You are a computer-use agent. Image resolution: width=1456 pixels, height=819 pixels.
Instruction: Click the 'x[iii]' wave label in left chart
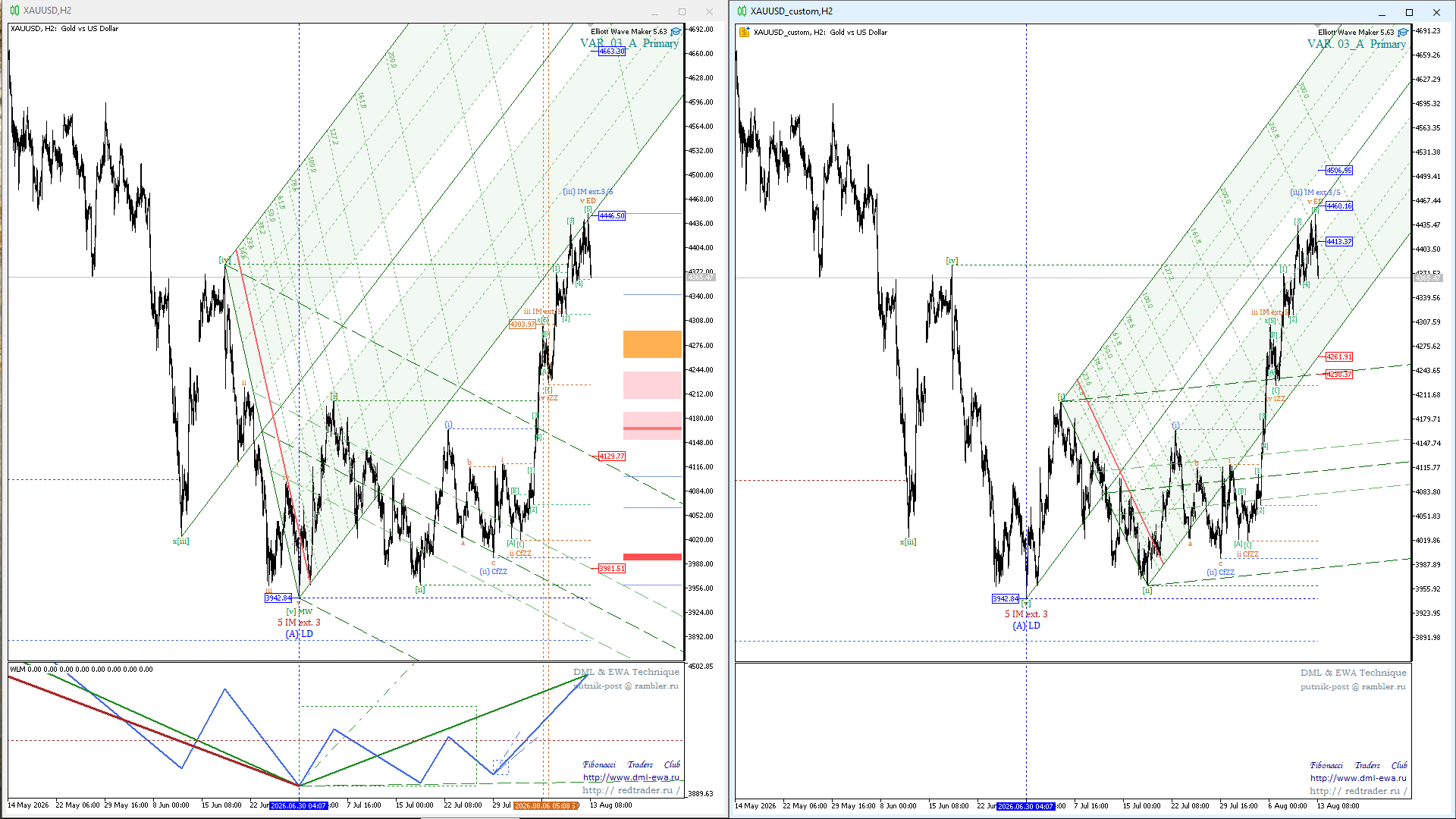click(x=180, y=541)
